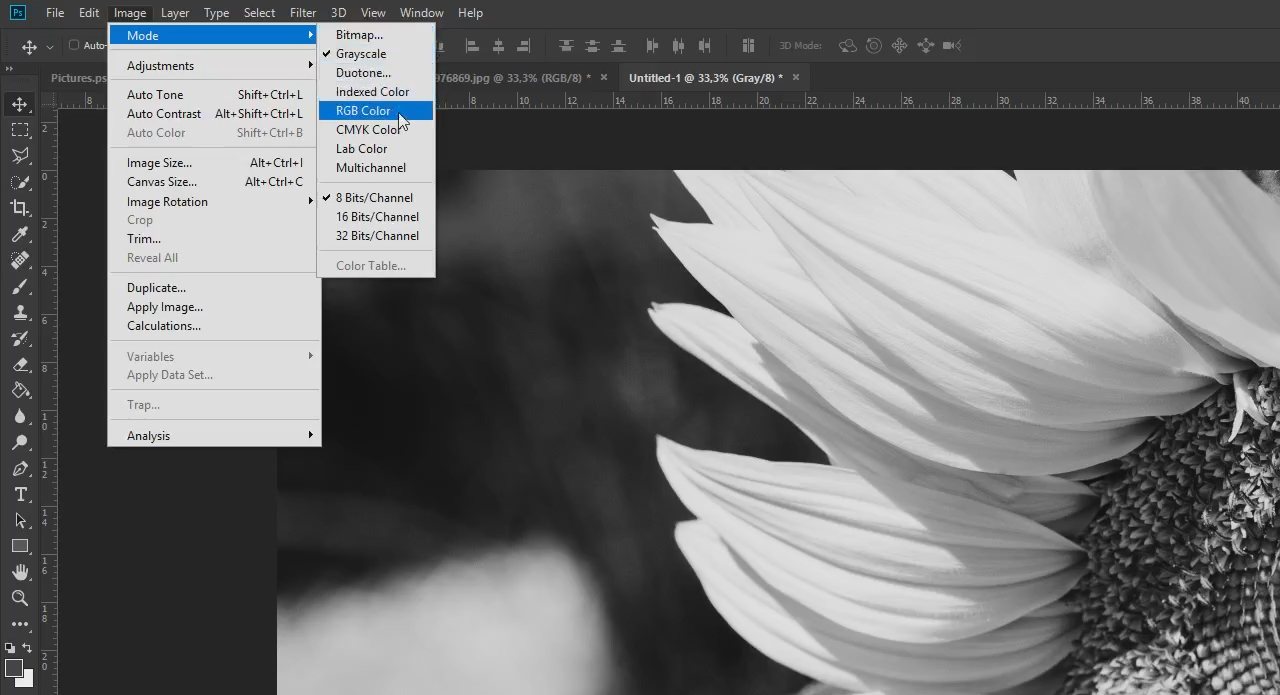
Task: Expand the Image Rotation submenu
Action: tap(167, 201)
